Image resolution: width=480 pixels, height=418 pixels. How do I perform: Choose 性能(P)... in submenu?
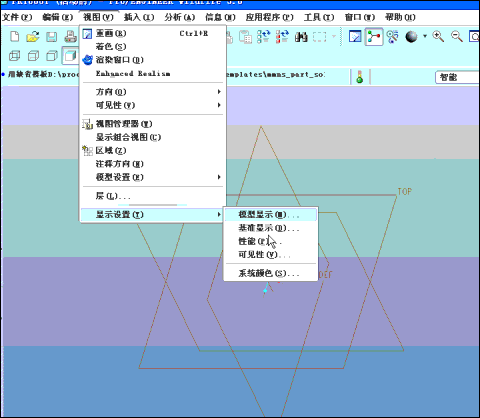coord(271,241)
